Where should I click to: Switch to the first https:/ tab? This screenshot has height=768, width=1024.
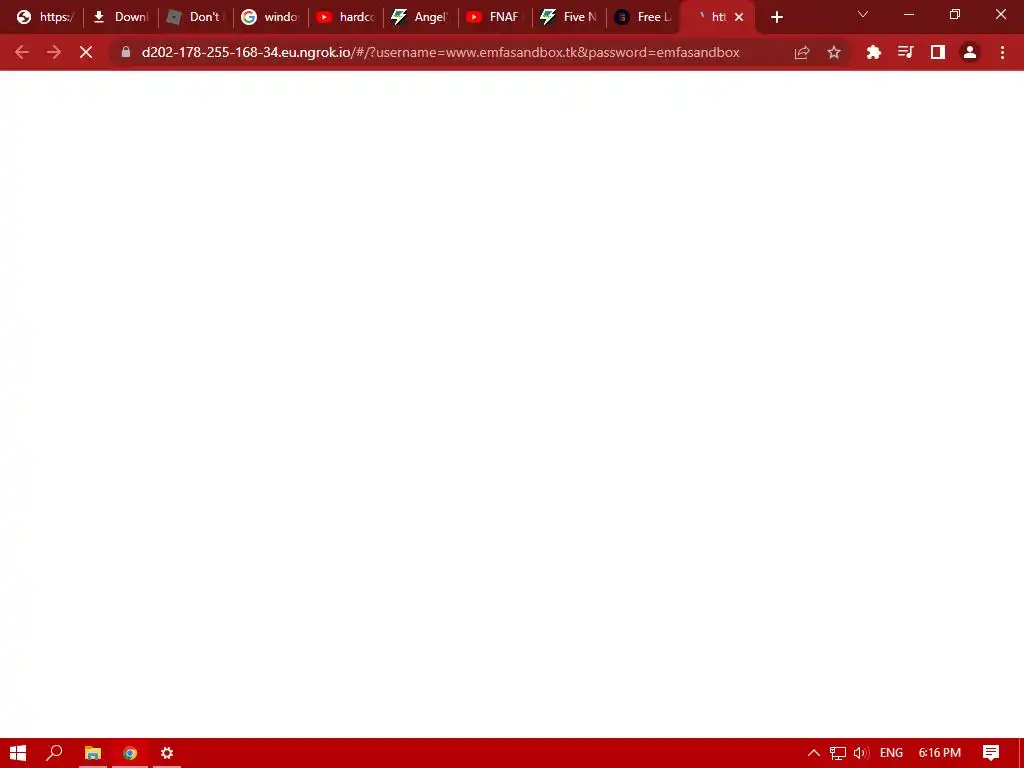[x=46, y=17]
